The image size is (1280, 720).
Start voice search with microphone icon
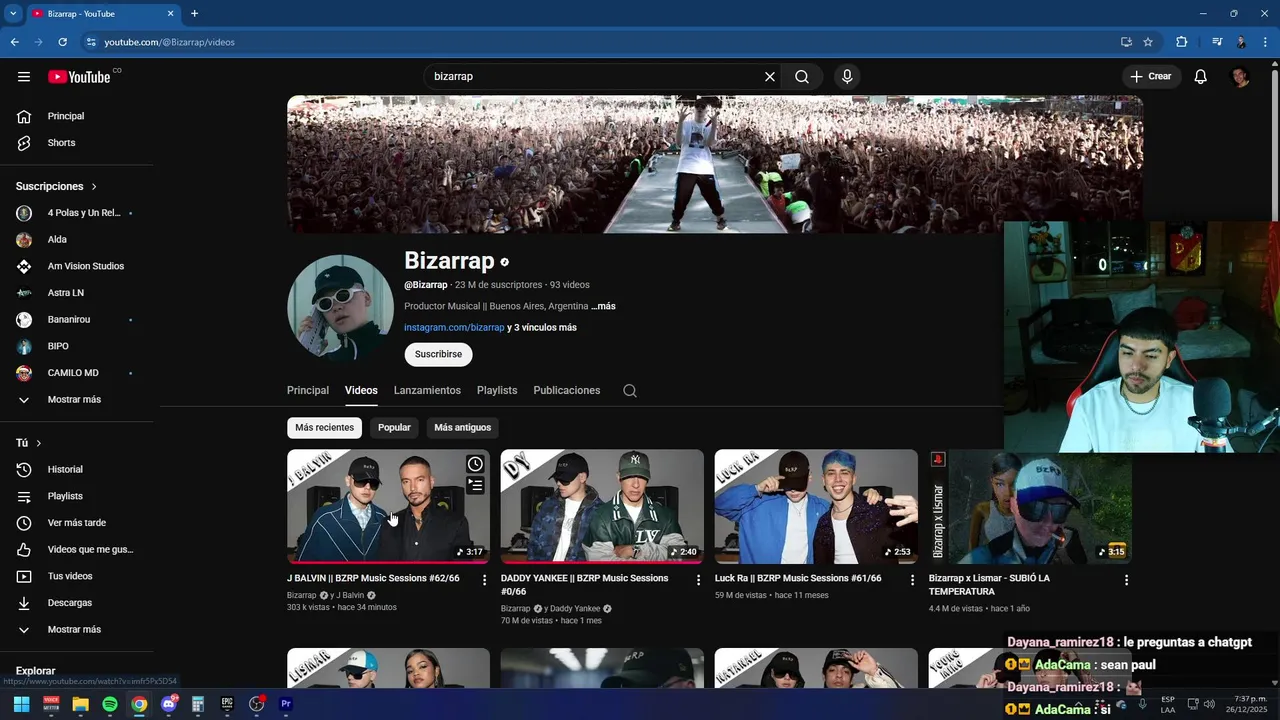coord(847,77)
